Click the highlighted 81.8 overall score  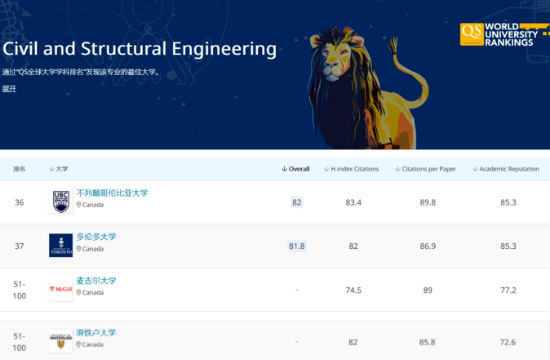[x=297, y=246]
